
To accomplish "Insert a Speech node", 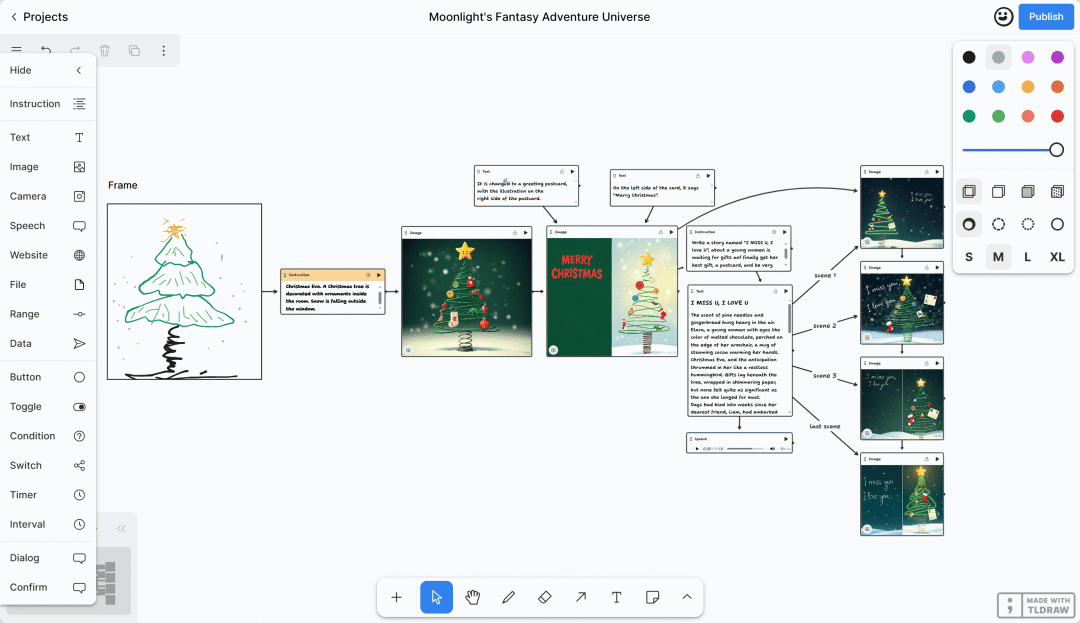I will click(48, 226).
